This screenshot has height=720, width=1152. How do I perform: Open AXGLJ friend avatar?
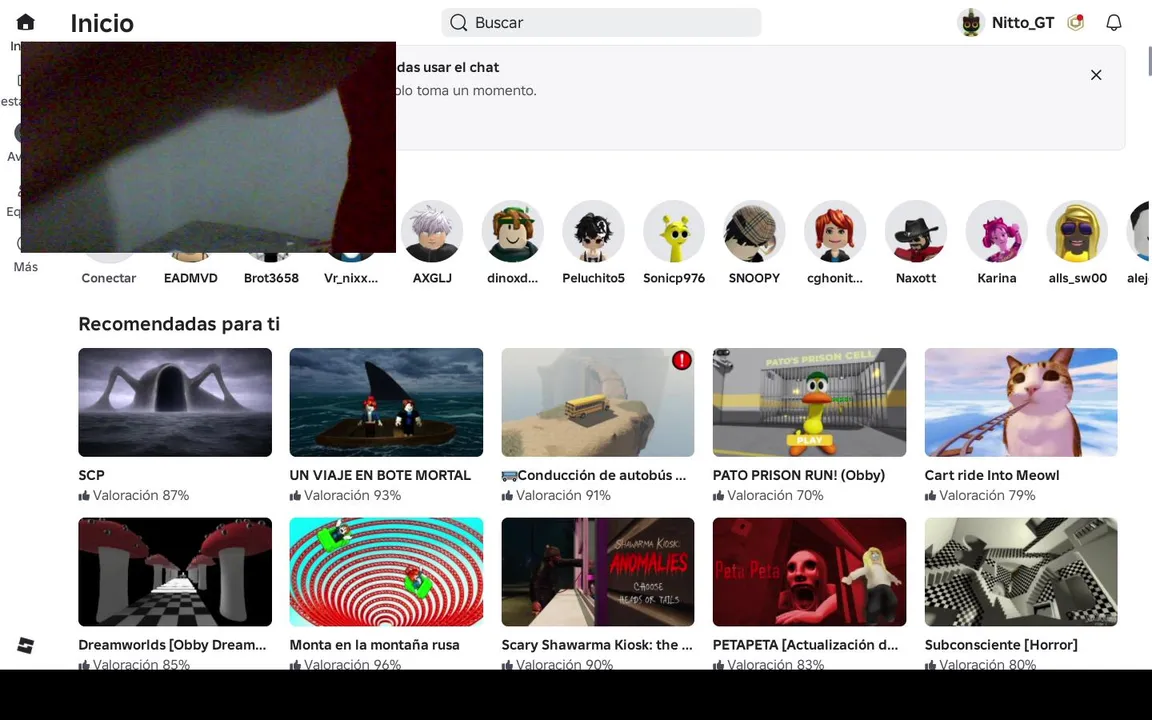click(432, 231)
